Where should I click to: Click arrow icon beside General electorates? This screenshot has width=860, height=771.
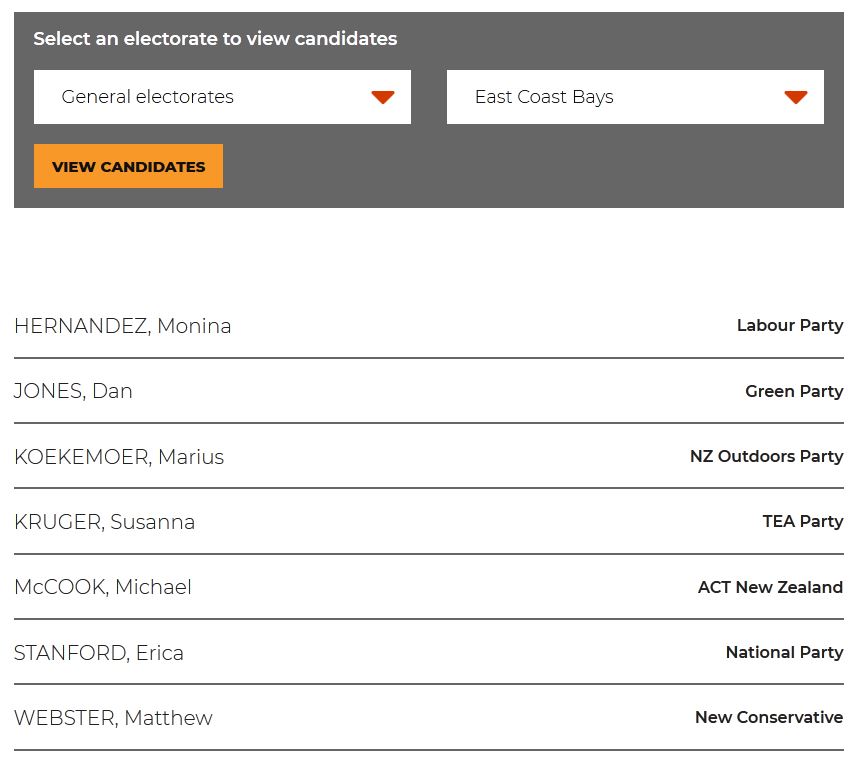(383, 97)
